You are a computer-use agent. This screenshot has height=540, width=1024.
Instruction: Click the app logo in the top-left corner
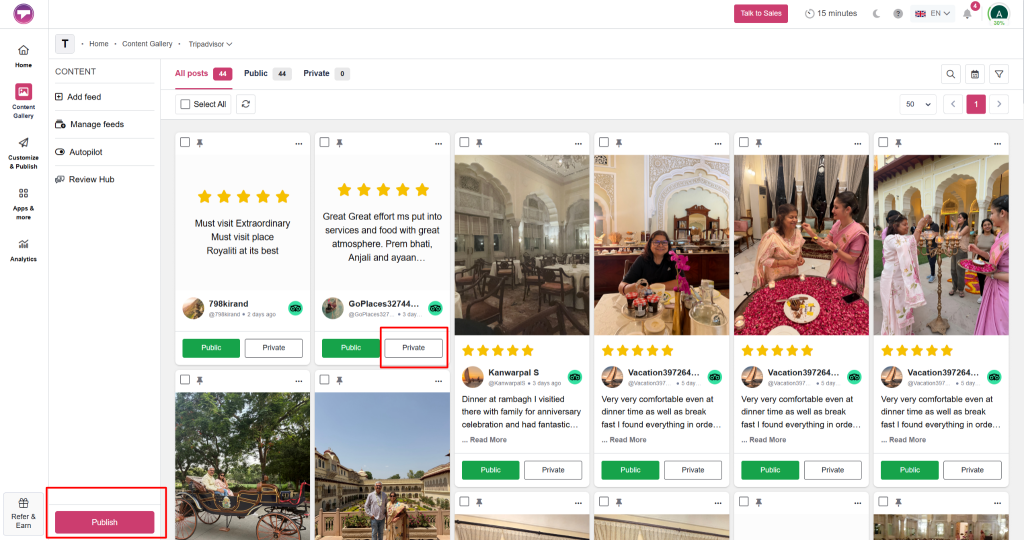click(24, 13)
